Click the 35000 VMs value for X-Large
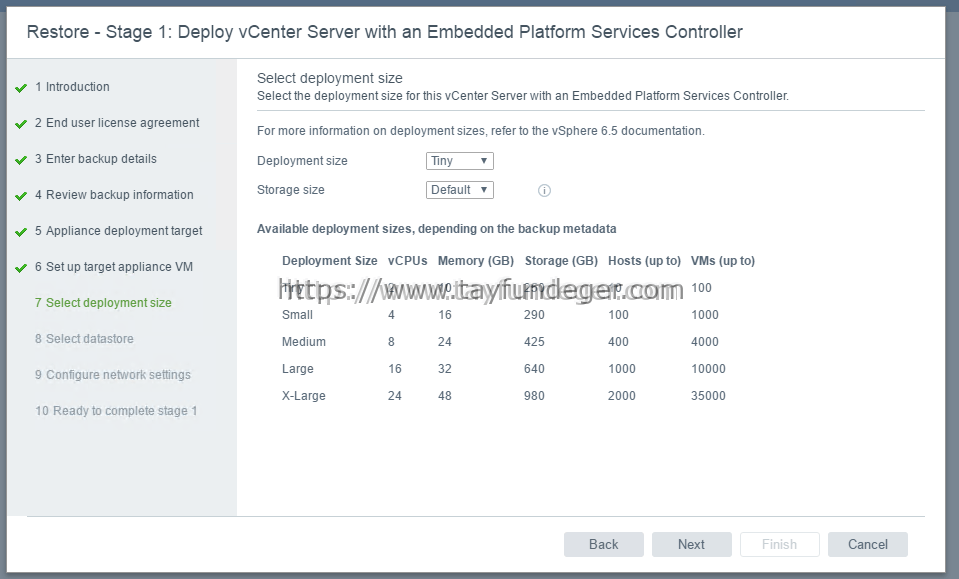This screenshot has height=579, width=959. click(708, 396)
